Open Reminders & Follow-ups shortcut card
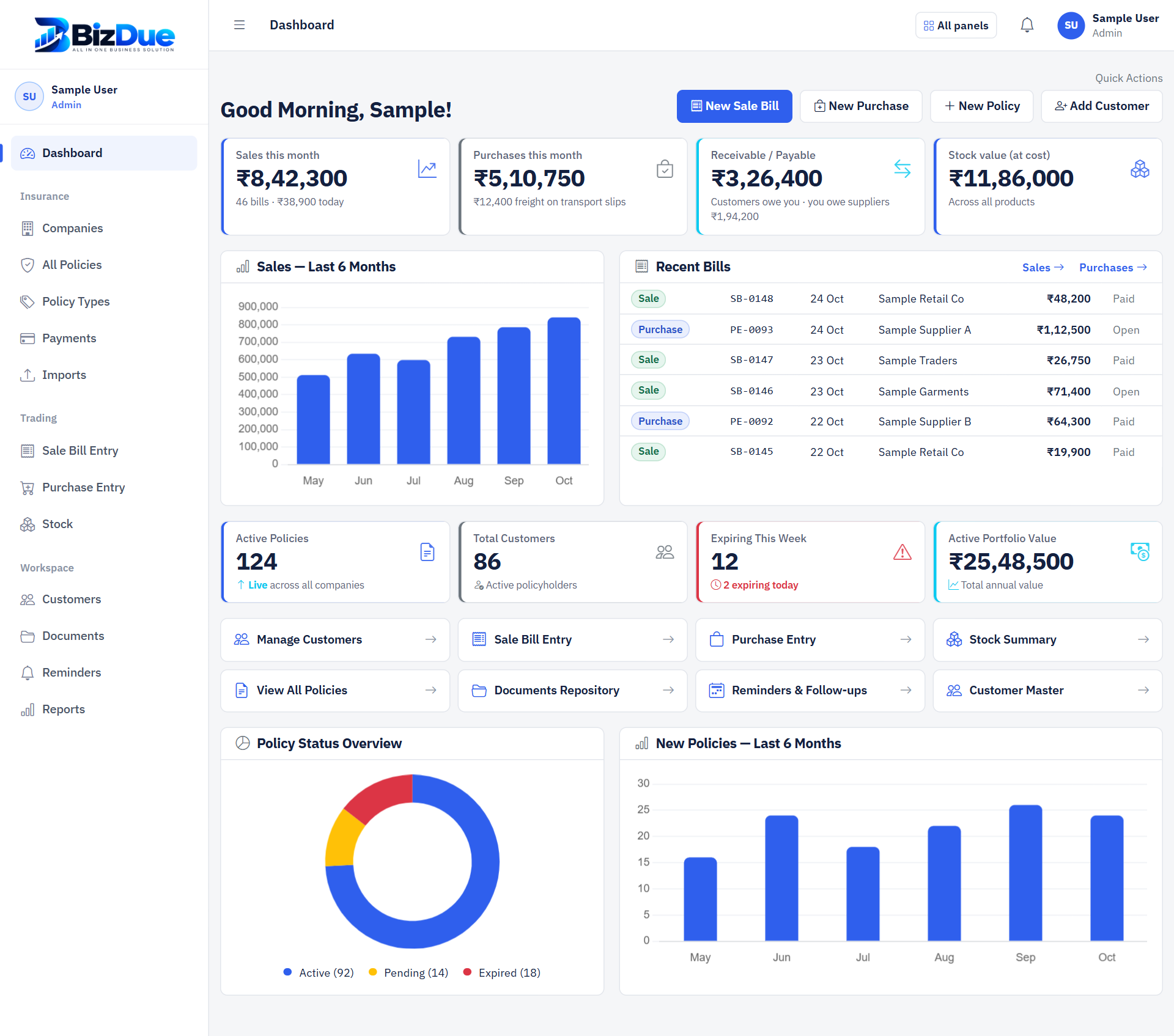1174x1036 pixels. point(810,690)
